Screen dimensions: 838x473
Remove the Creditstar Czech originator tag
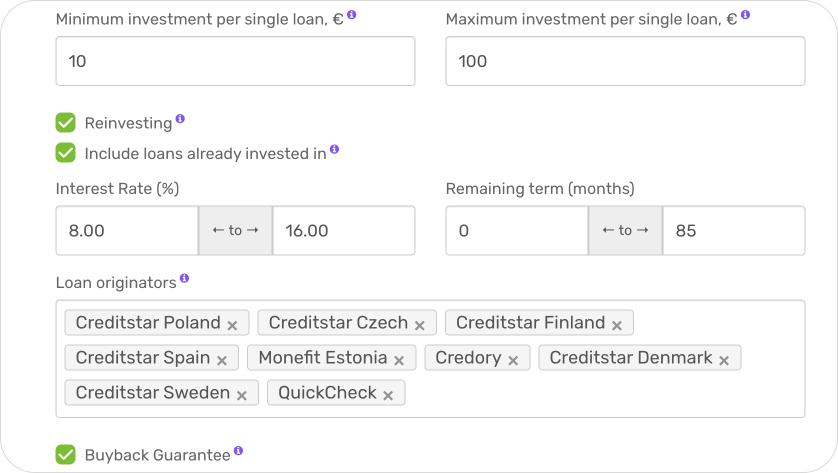[x=420, y=325]
